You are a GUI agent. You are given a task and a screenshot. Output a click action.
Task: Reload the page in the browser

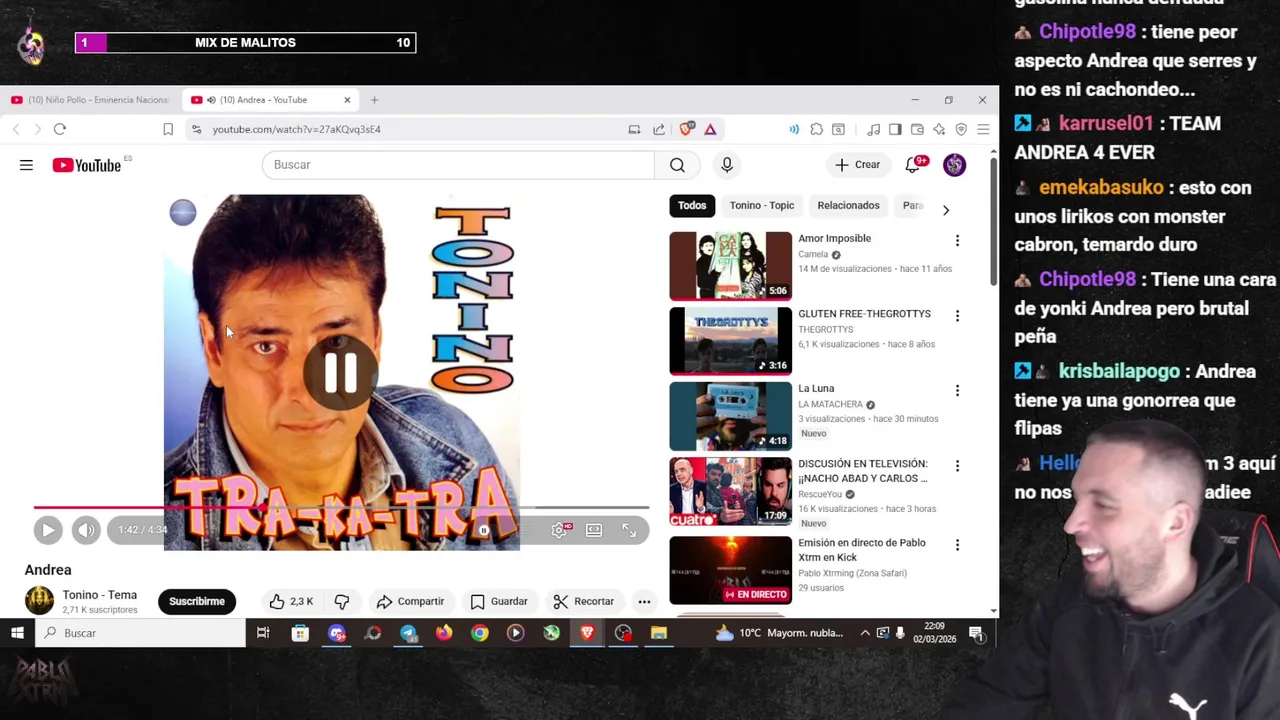[x=60, y=129]
